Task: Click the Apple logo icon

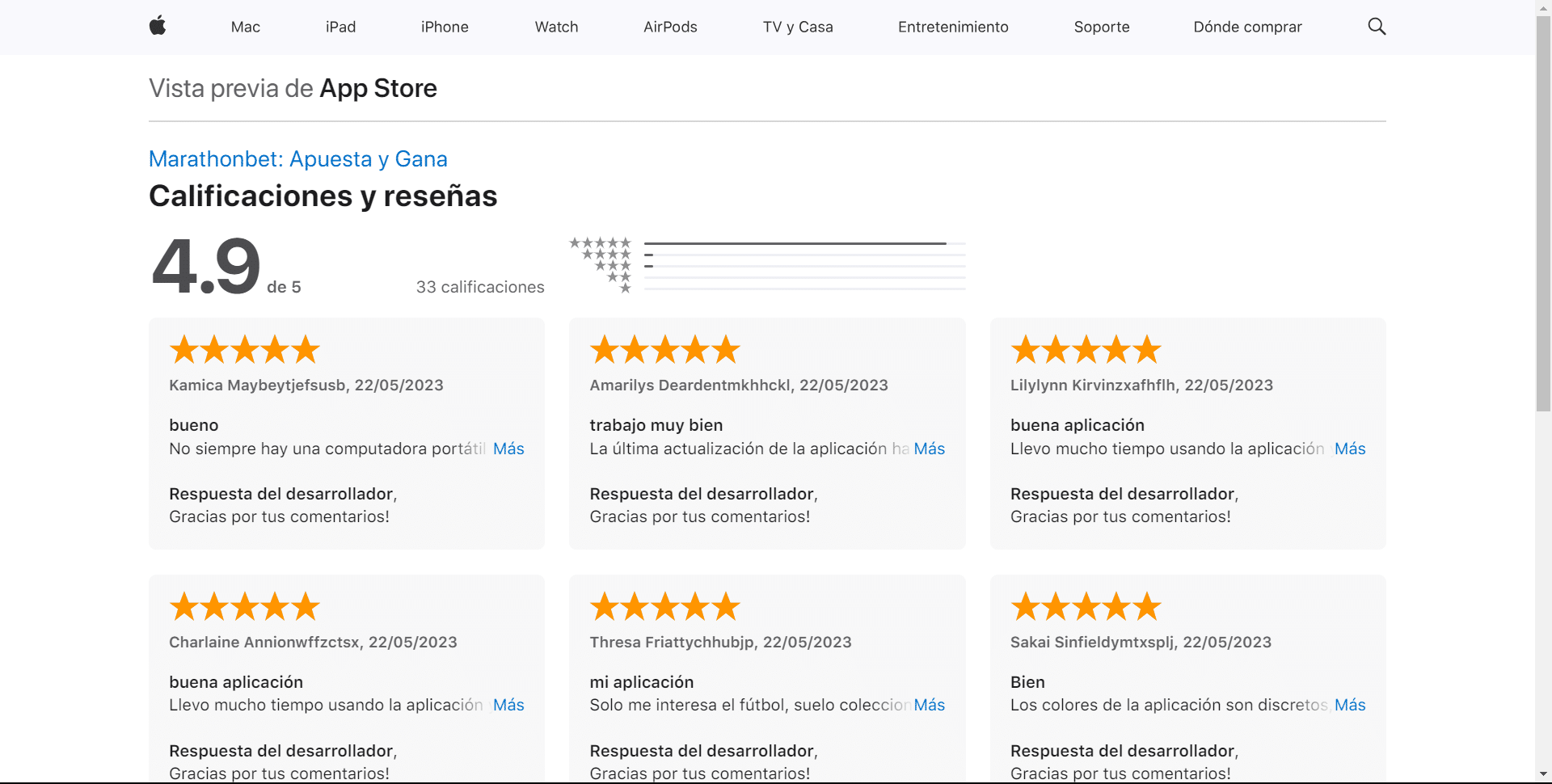Action: [x=158, y=26]
